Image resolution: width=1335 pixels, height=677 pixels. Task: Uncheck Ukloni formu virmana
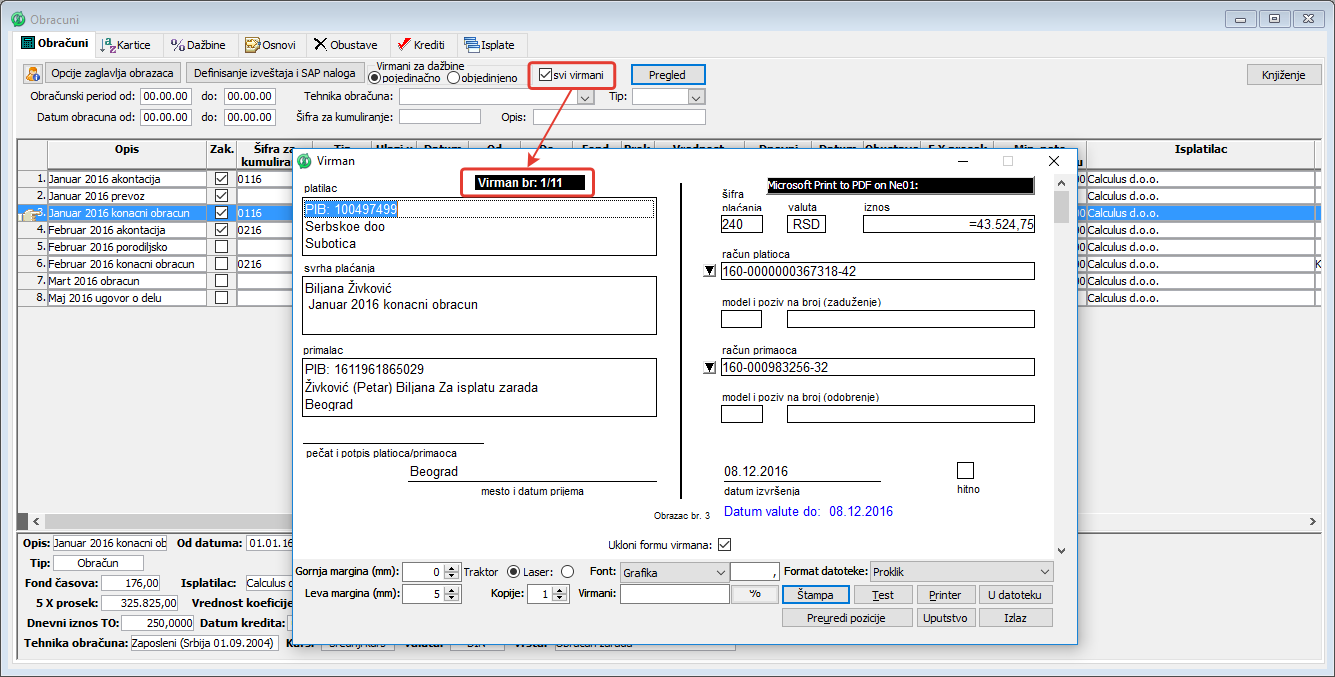pyautogui.click(x=725, y=545)
